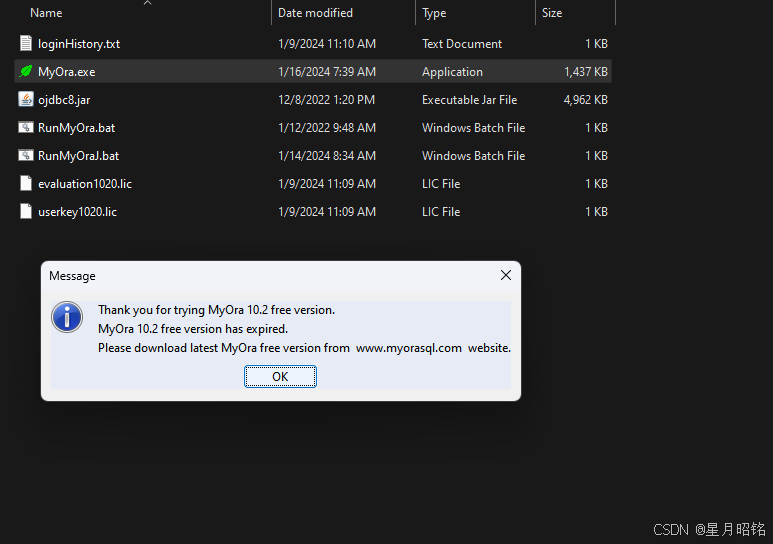The width and height of the screenshot is (773, 544).
Task: Click the blue information icon in Message dialog
Action: point(67,317)
